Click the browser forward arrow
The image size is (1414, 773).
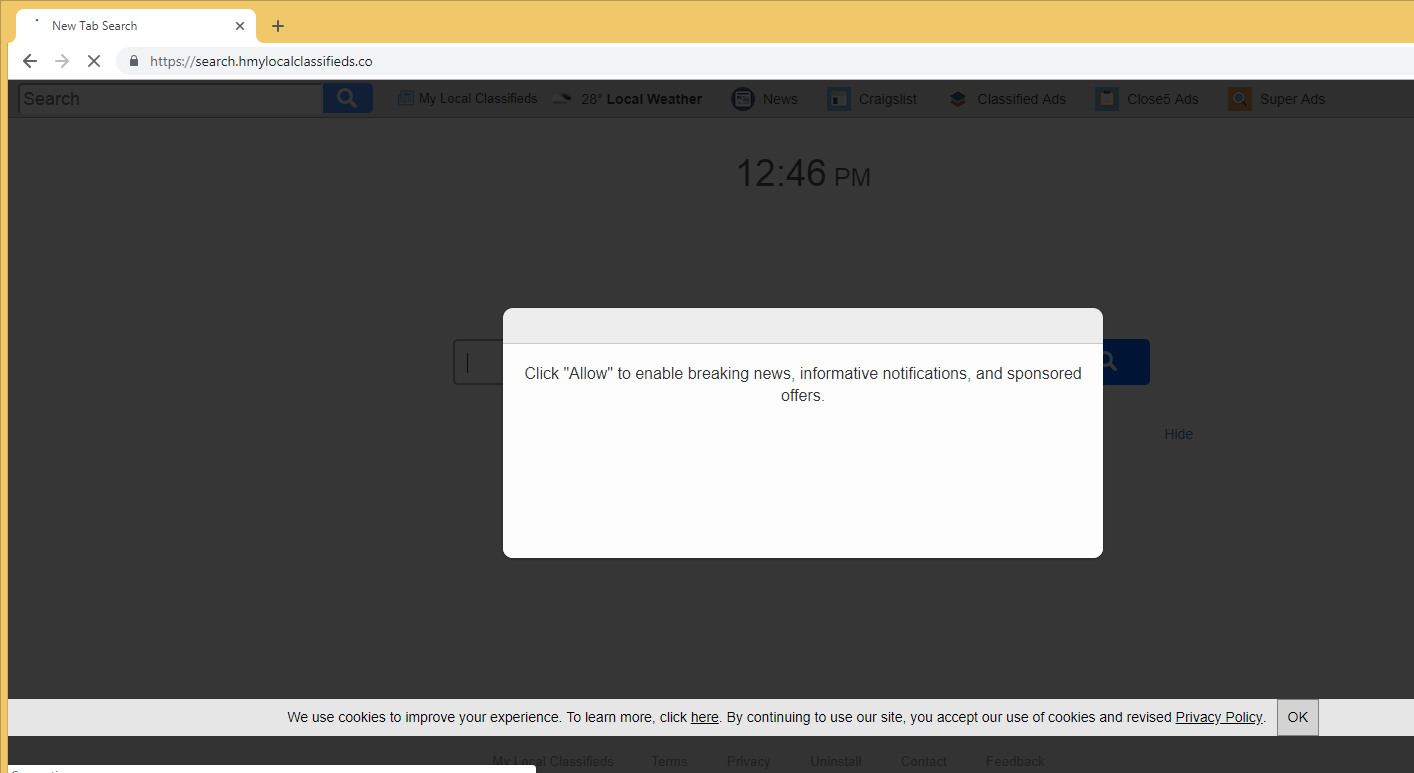pos(62,61)
